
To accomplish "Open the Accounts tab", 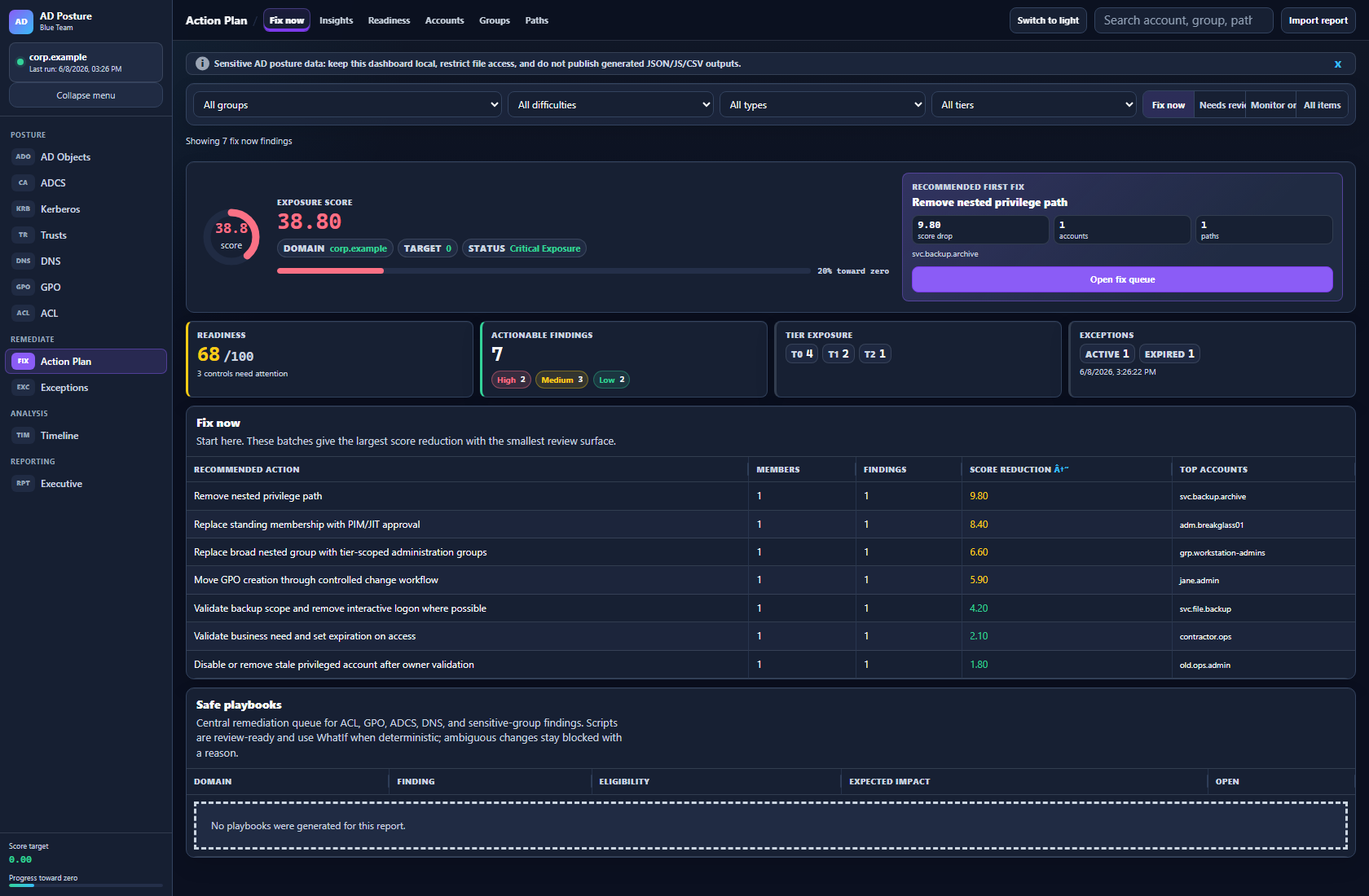I will [445, 20].
